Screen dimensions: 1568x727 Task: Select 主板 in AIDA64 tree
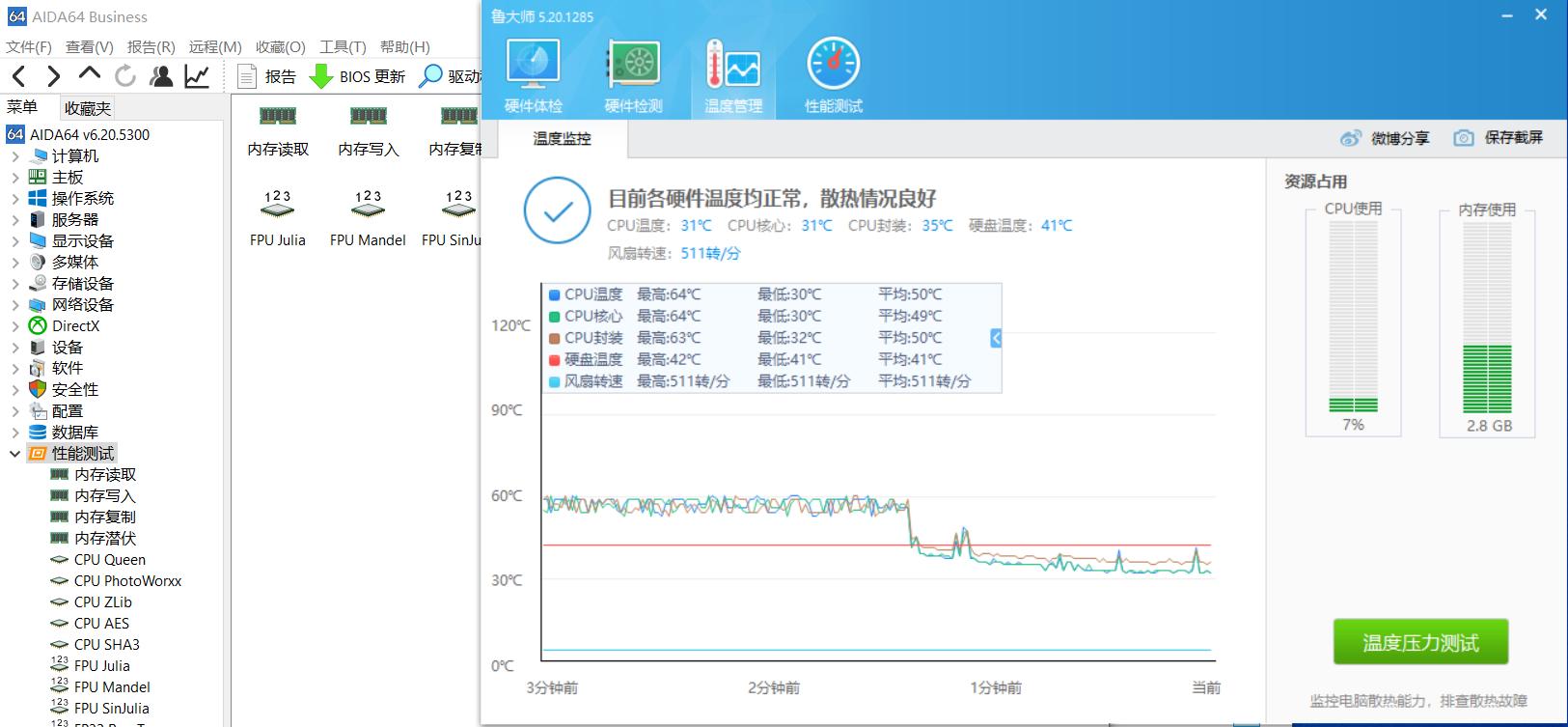click(56, 177)
